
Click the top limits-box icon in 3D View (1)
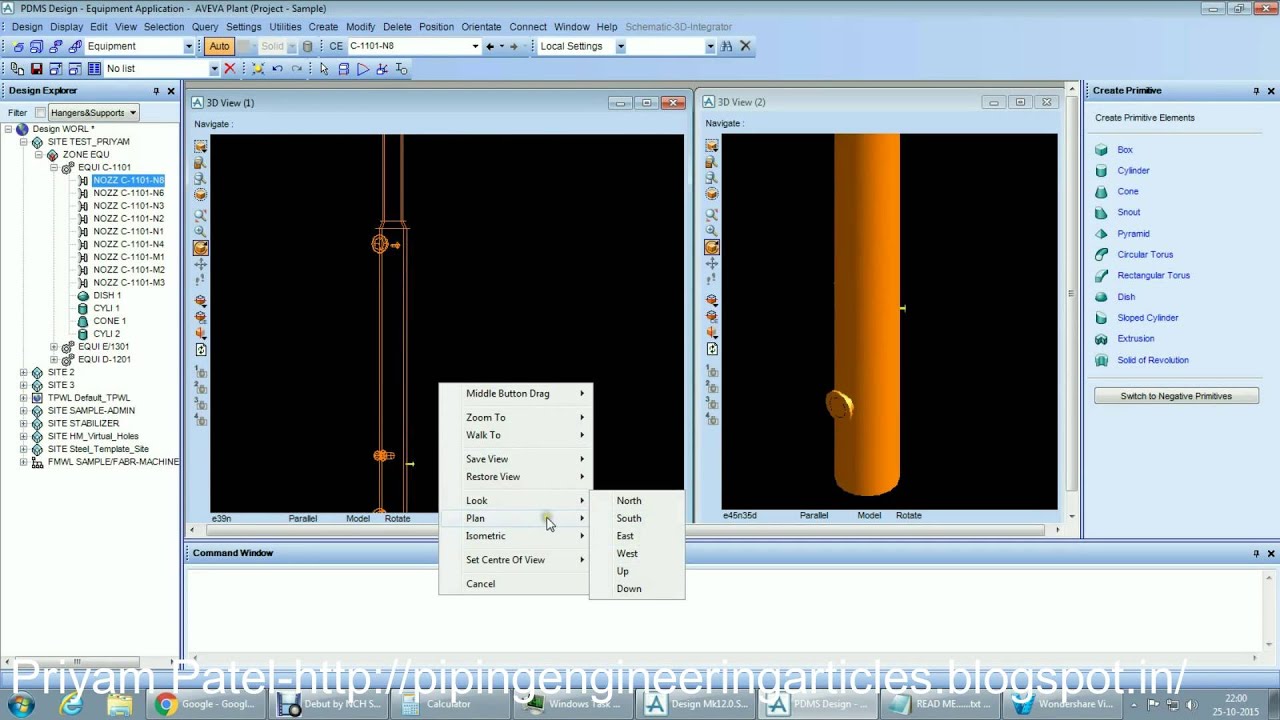(x=200, y=147)
